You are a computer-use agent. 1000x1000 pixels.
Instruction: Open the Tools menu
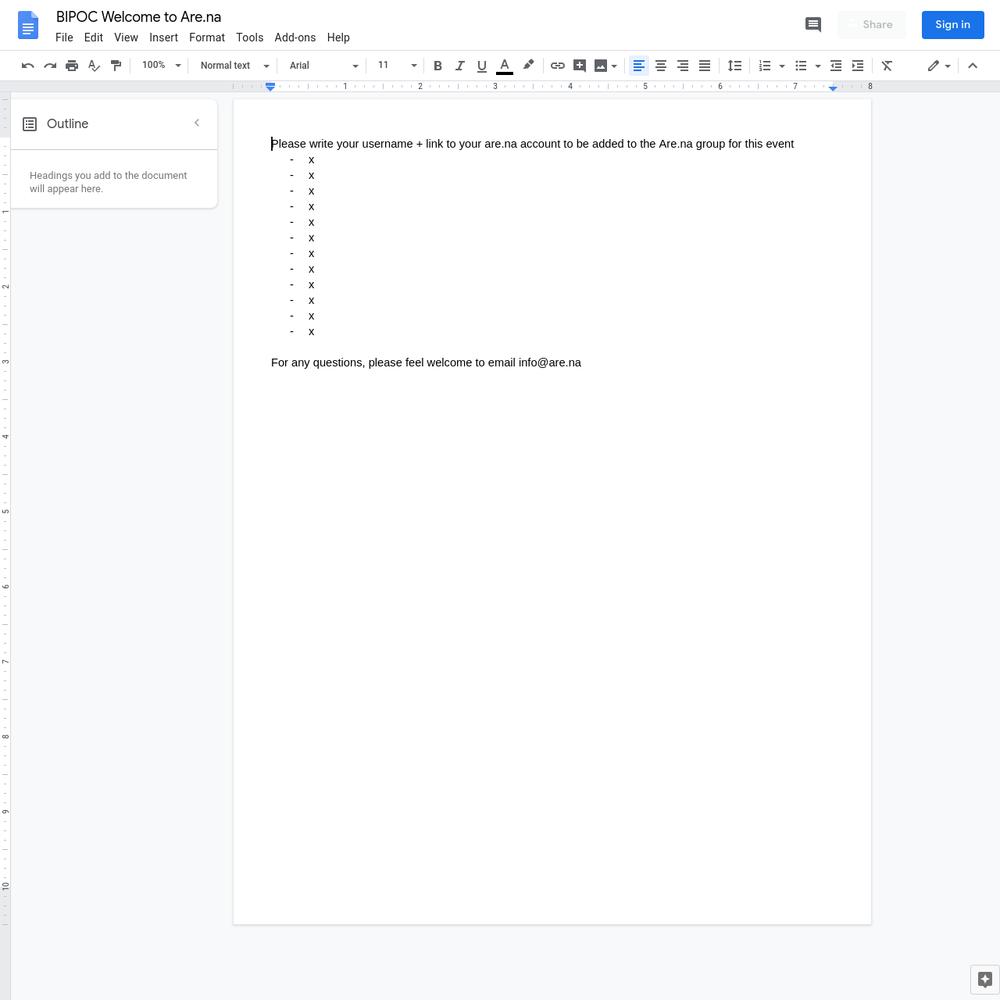tap(249, 38)
